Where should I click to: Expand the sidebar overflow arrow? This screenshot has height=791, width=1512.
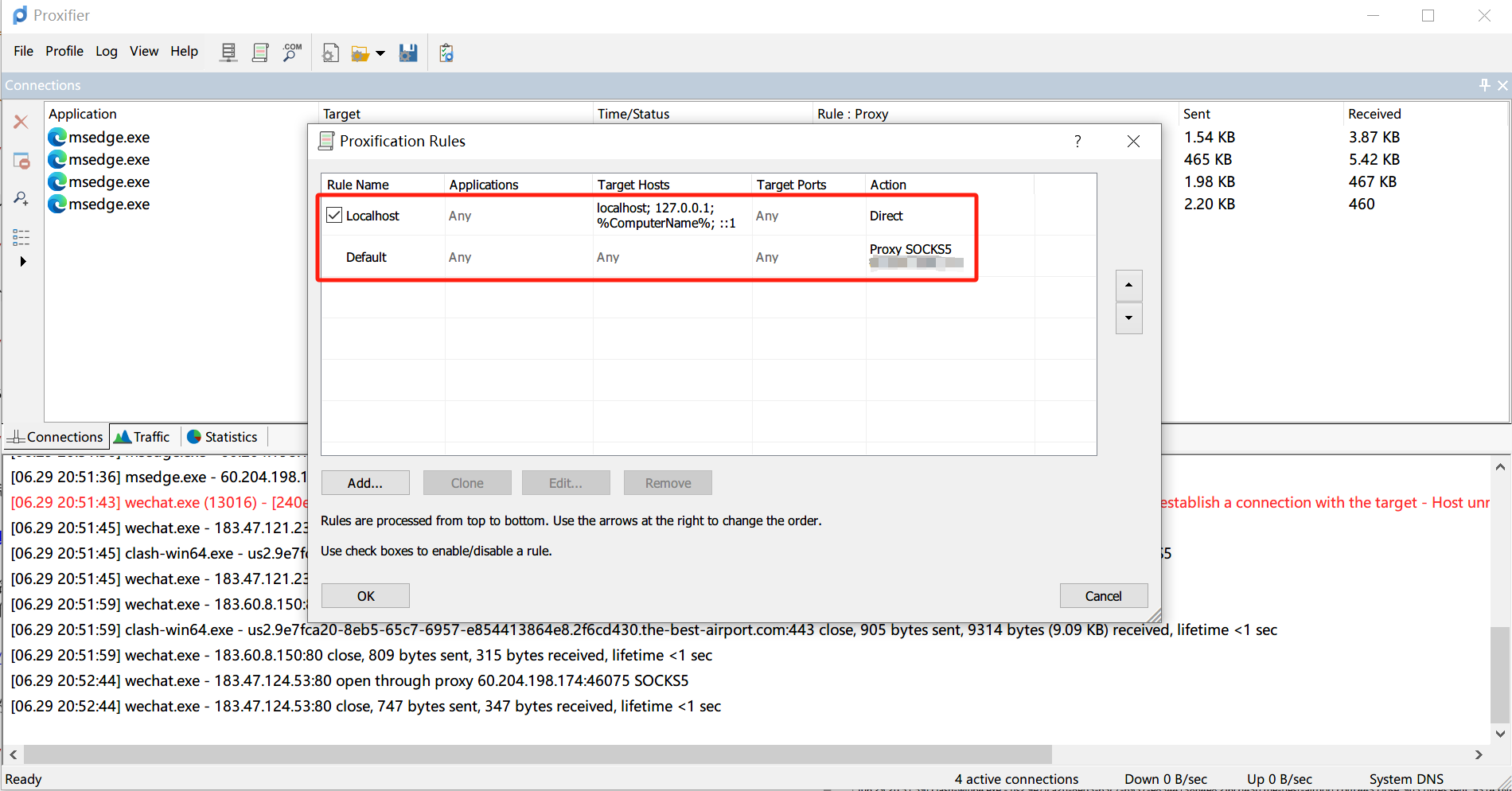click(23, 261)
